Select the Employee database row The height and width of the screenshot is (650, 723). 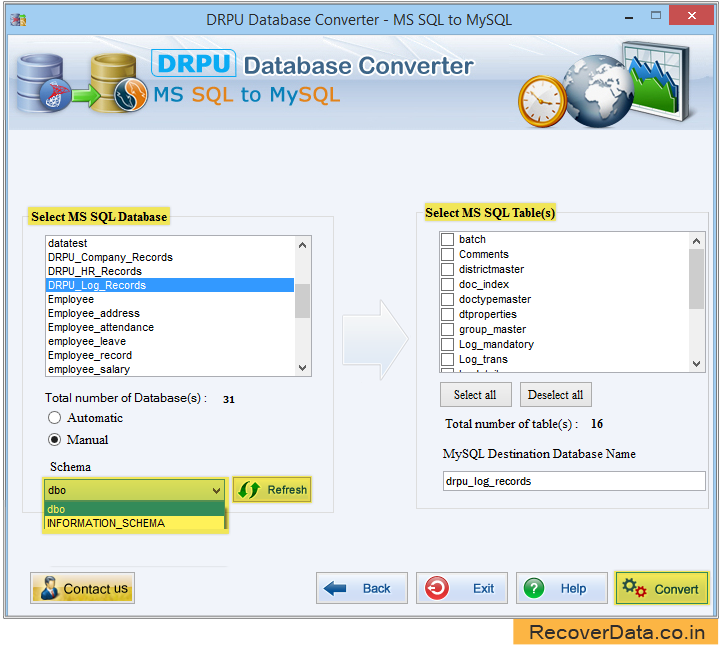pyautogui.click(x=170, y=299)
